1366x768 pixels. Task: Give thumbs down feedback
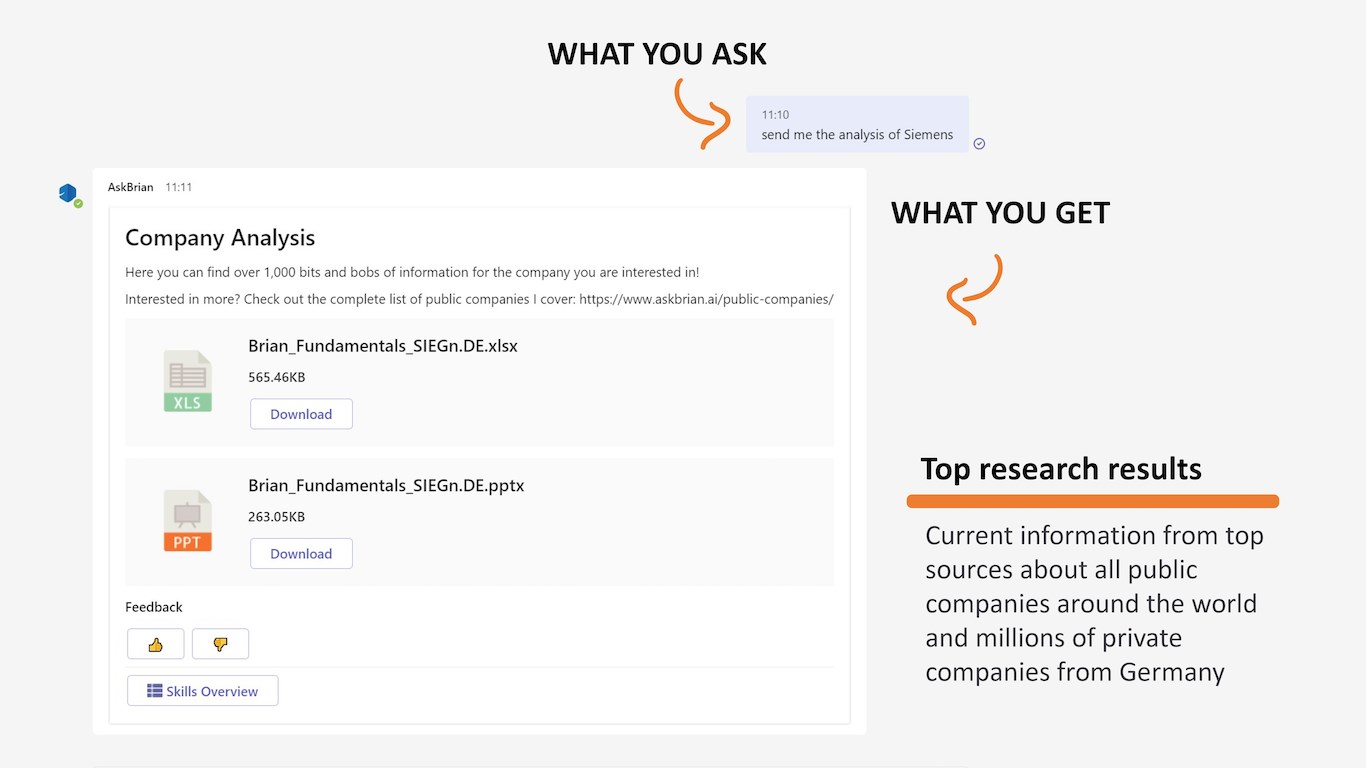[220, 644]
